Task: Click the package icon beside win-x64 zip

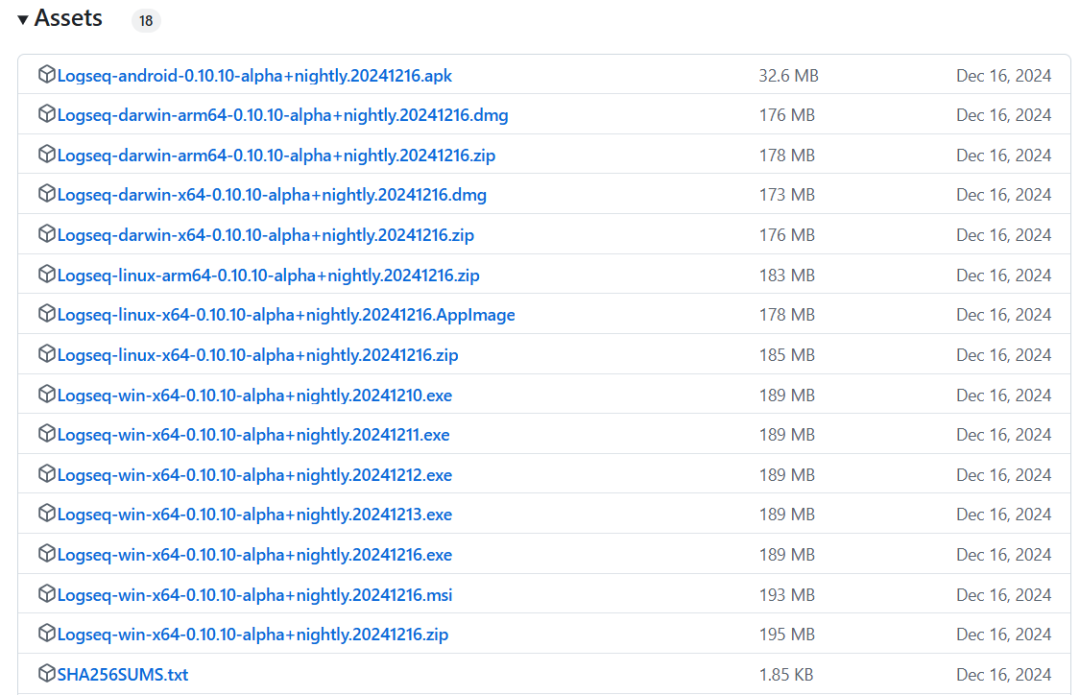Action: [46, 633]
